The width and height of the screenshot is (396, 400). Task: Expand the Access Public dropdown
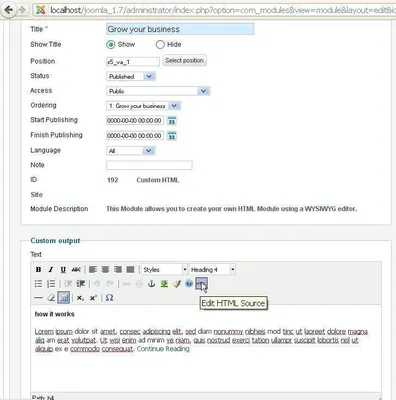click(x=158, y=91)
